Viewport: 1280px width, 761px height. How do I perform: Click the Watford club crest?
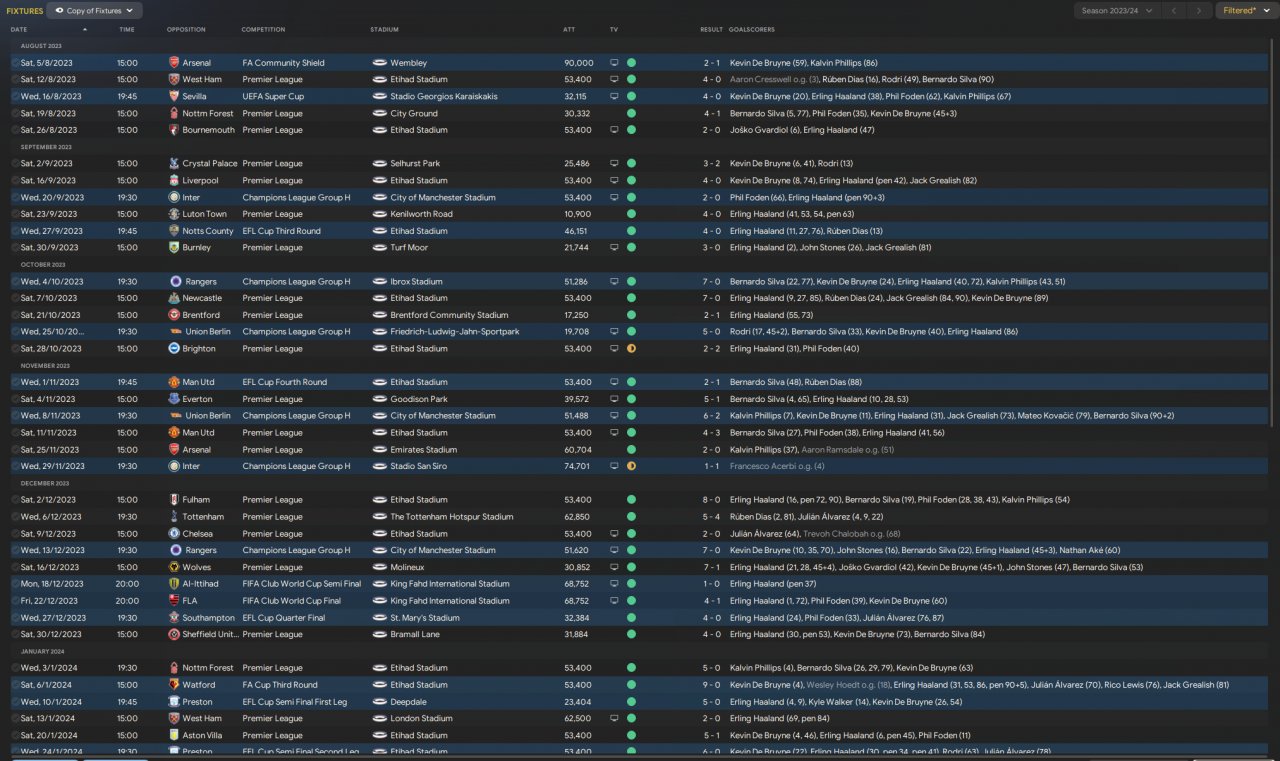point(175,685)
